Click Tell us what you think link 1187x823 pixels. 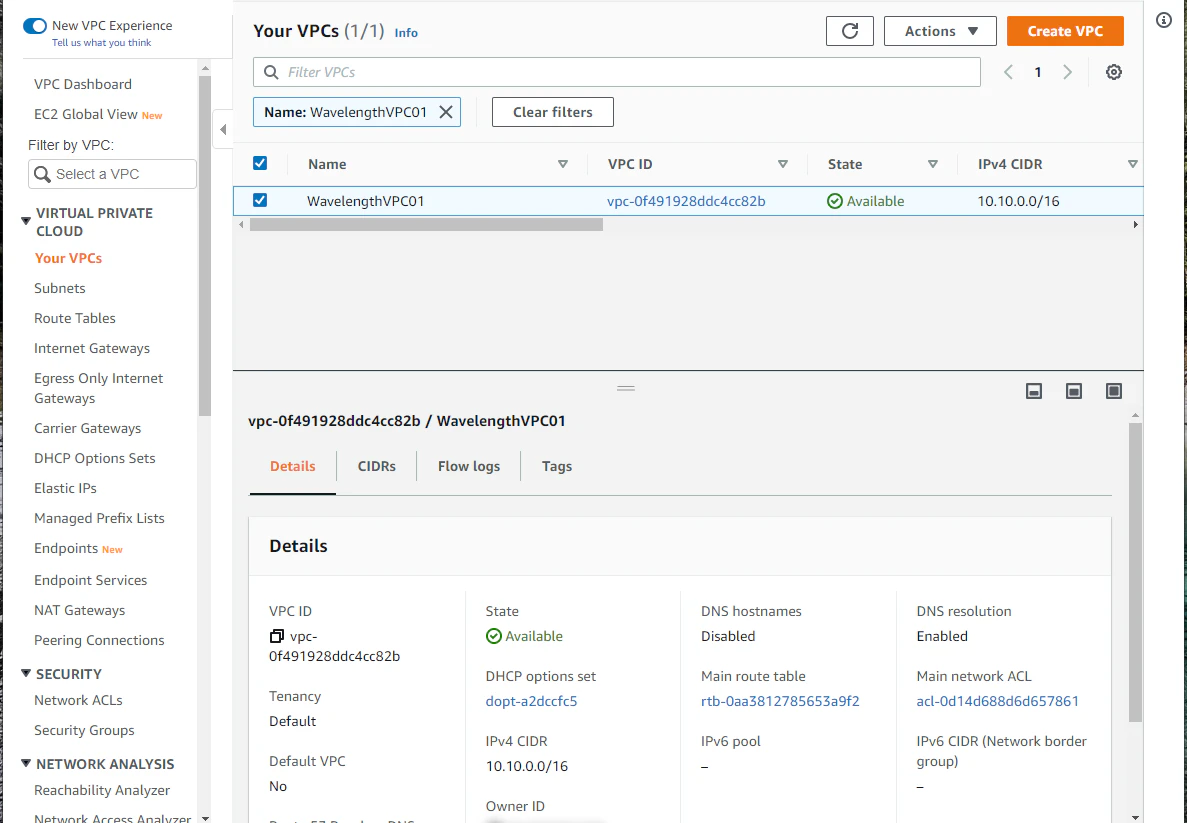coord(101,42)
